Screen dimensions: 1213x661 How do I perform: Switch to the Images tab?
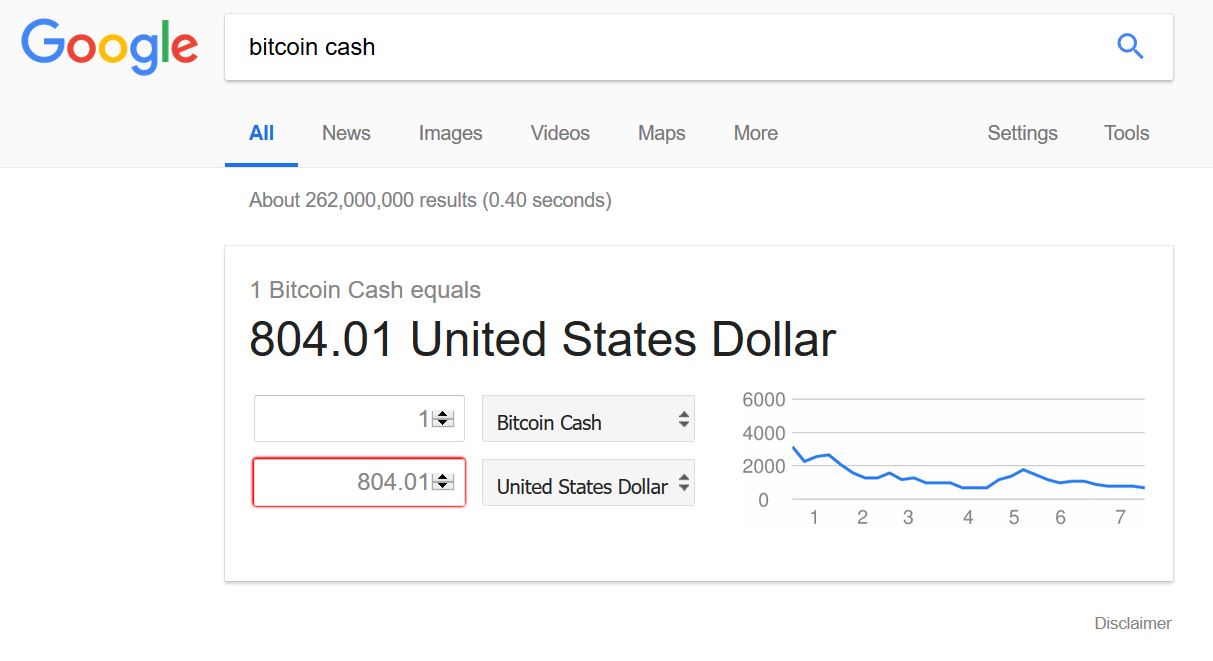(450, 133)
